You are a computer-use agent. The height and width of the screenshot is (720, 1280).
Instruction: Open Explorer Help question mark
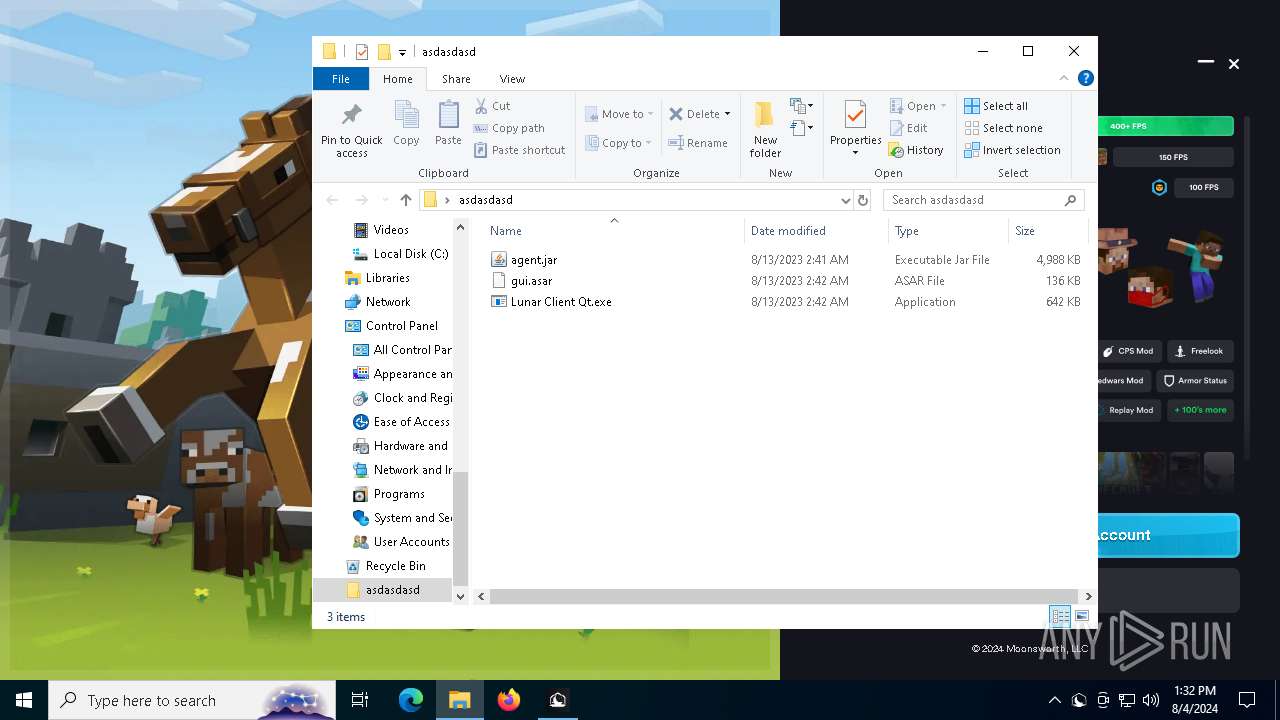(x=1085, y=78)
